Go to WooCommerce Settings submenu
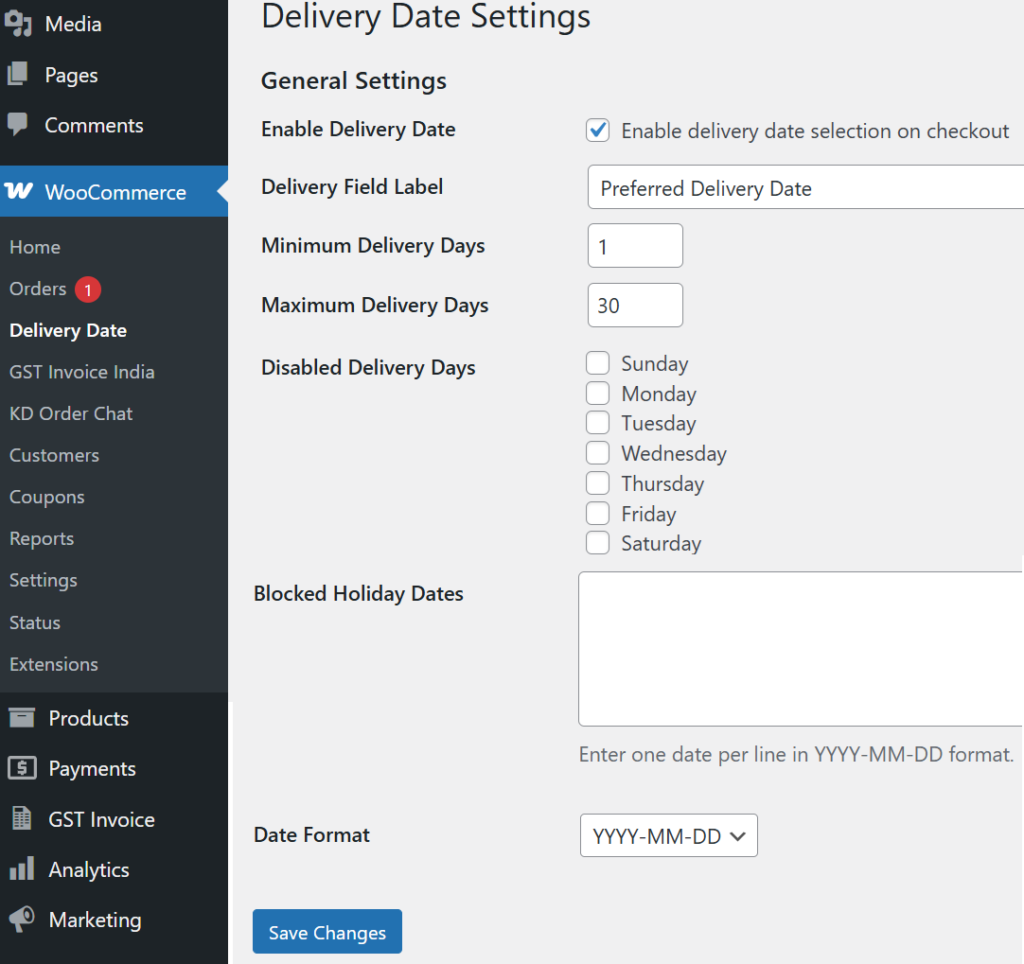 [x=43, y=581]
